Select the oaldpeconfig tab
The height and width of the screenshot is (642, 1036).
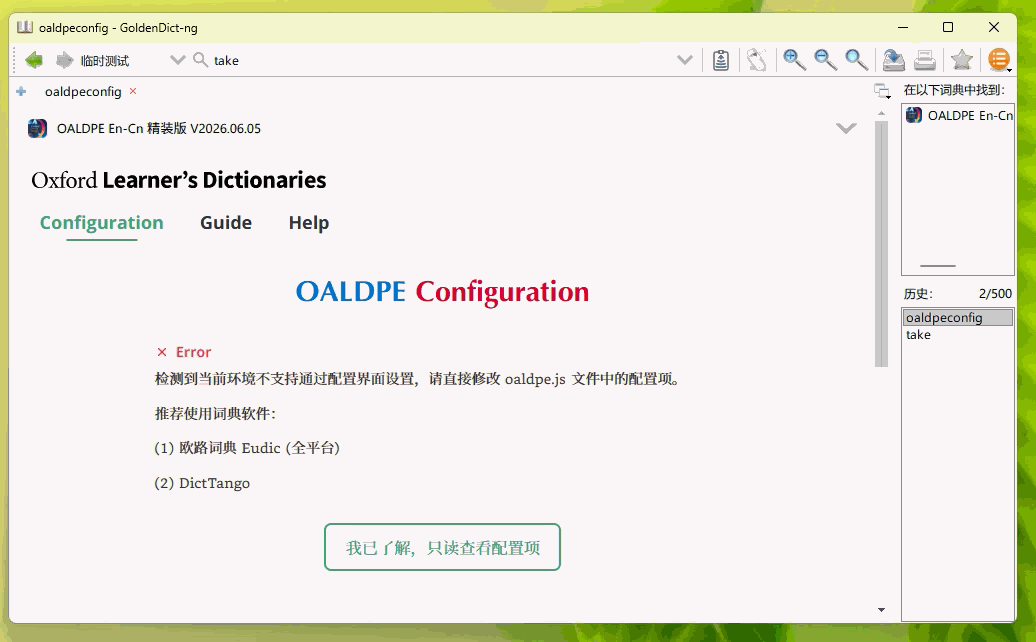tap(83, 91)
